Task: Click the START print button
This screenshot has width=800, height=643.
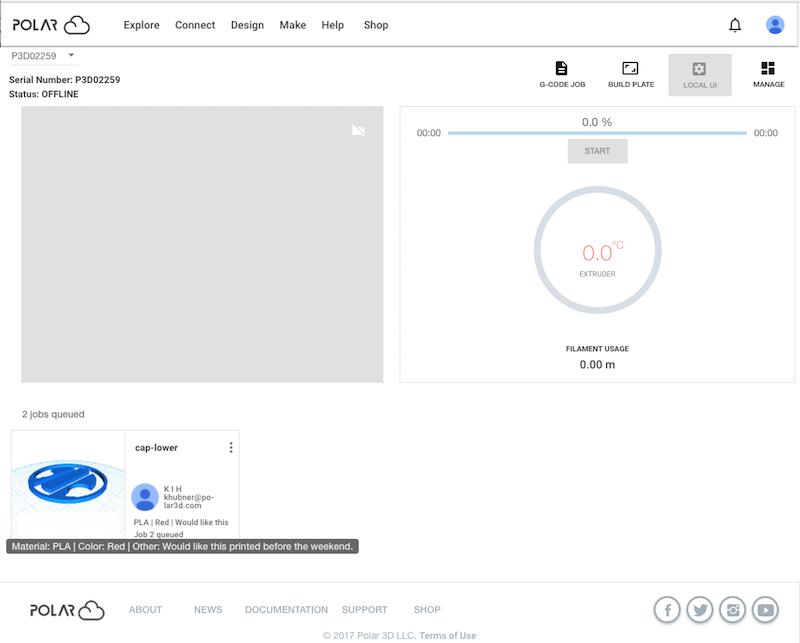Action: (x=597, y=151)
